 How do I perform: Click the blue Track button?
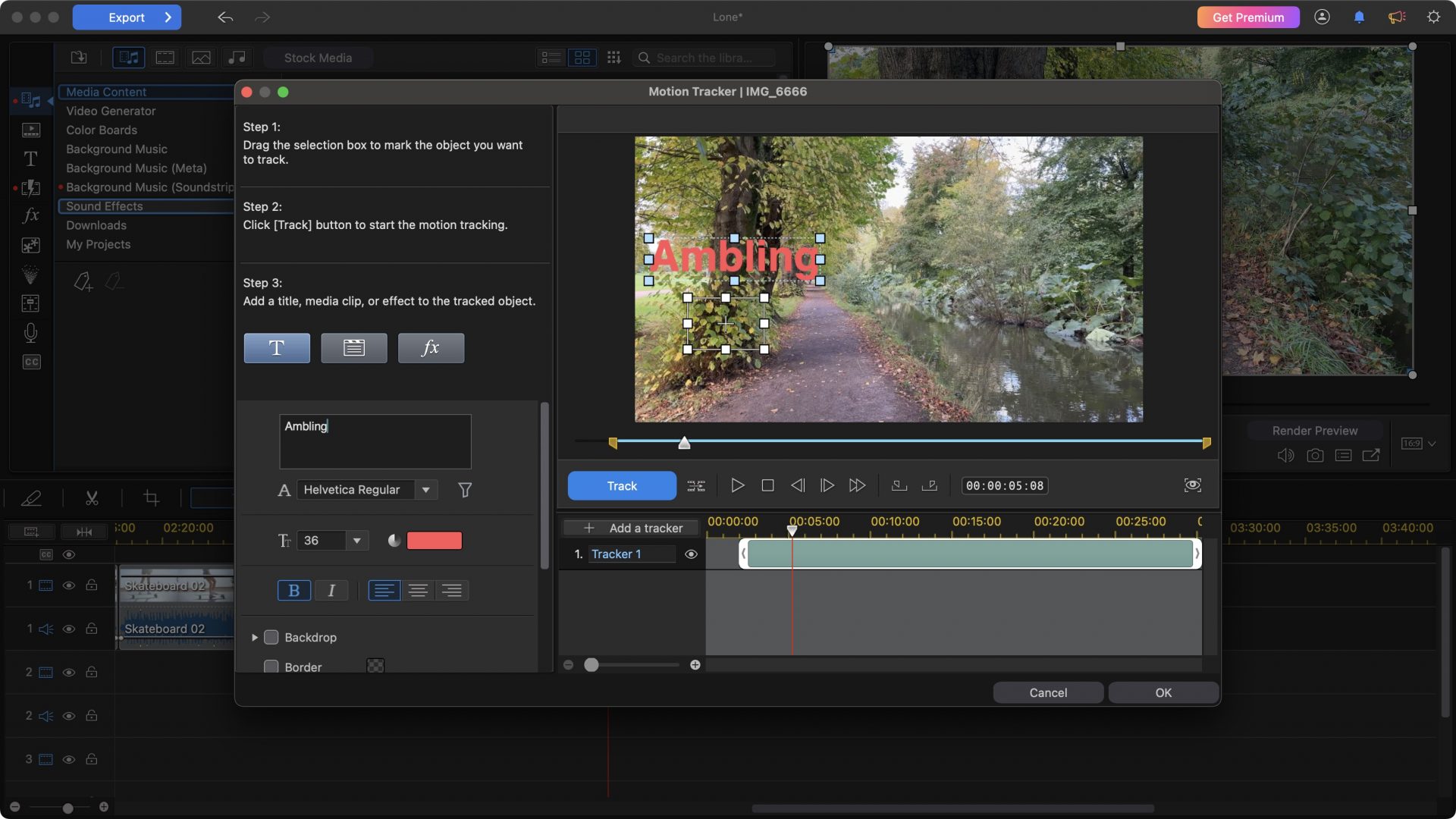[x=622, y=486]
